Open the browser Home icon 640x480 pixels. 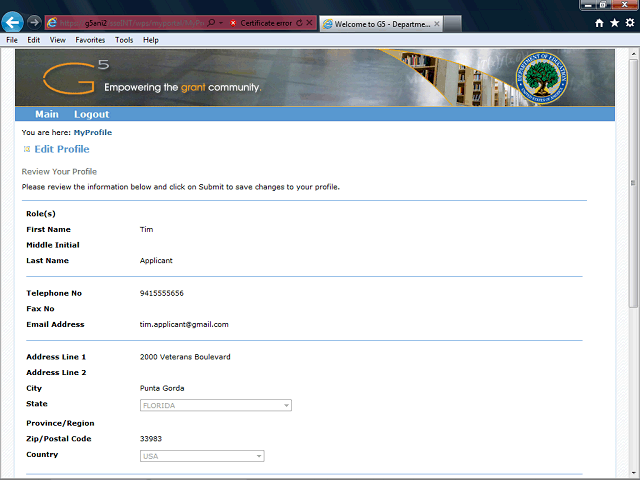(x=599, y=23)
